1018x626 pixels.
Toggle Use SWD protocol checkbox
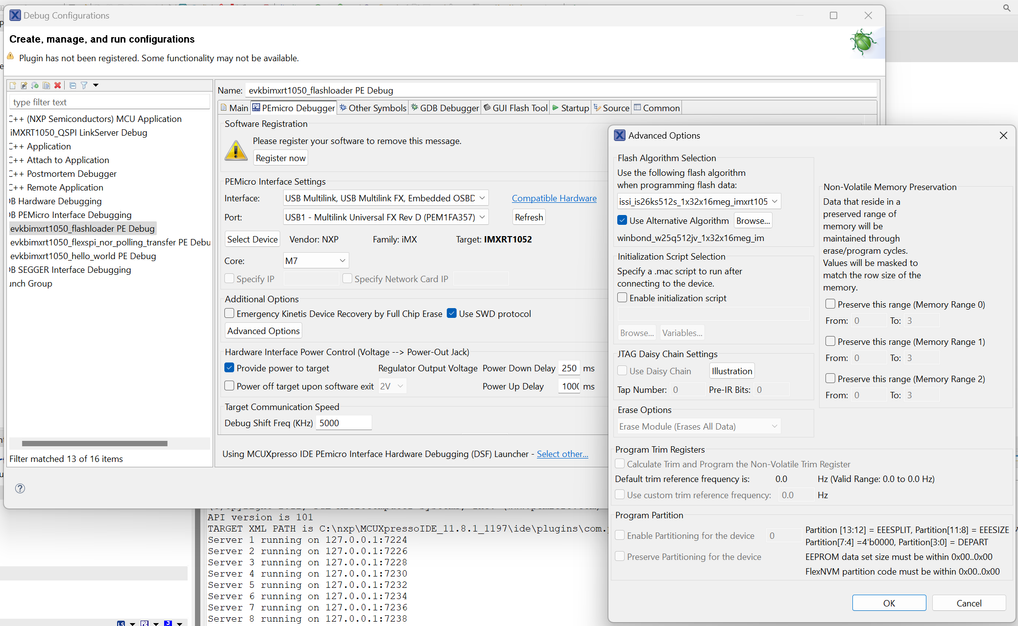tap(452, 314)
